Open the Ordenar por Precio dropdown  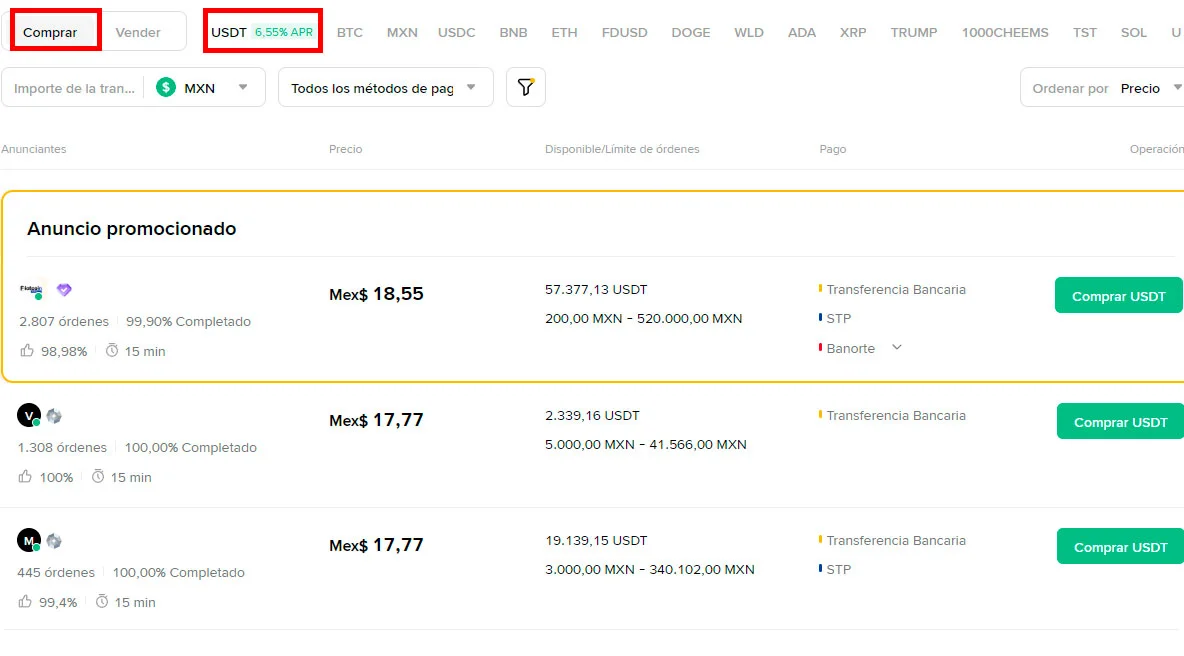click(x=1102, y=88)
